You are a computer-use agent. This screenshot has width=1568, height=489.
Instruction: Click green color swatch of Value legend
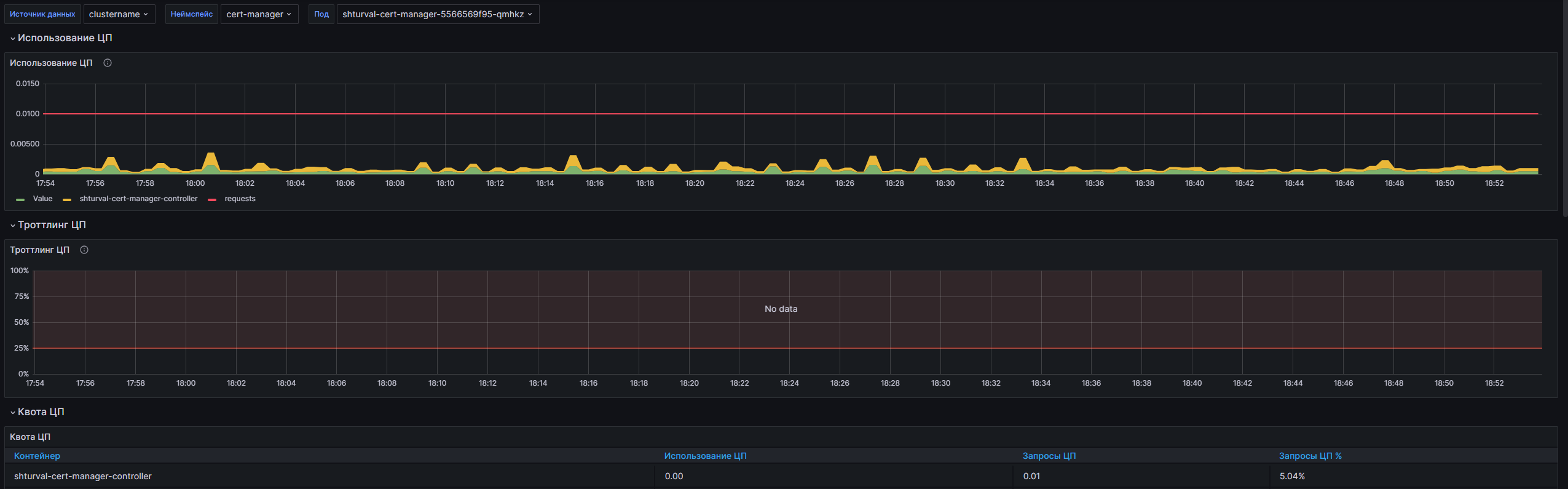(x=20, y=199)
